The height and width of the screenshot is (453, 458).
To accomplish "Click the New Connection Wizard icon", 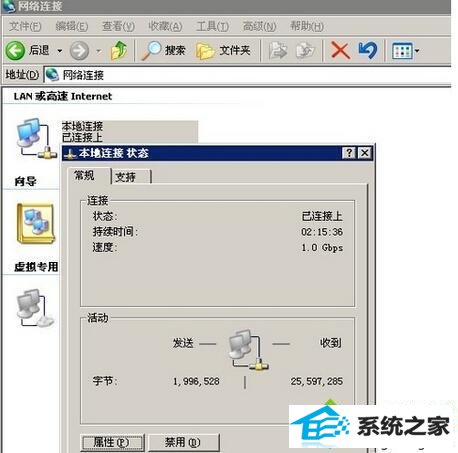I will click(x=36, y=223).
